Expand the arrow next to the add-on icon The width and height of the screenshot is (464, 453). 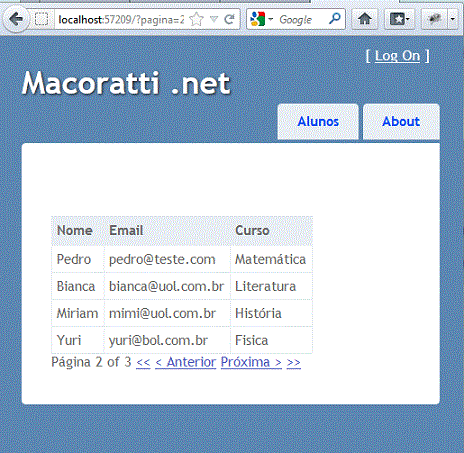(x=452, y=19)
